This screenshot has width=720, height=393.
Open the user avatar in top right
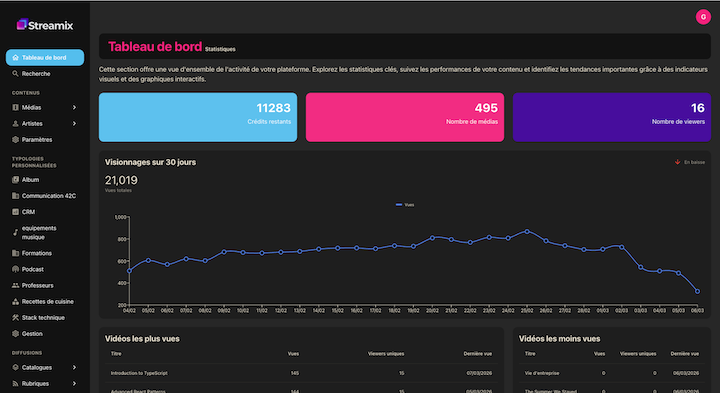pos(703,17)
